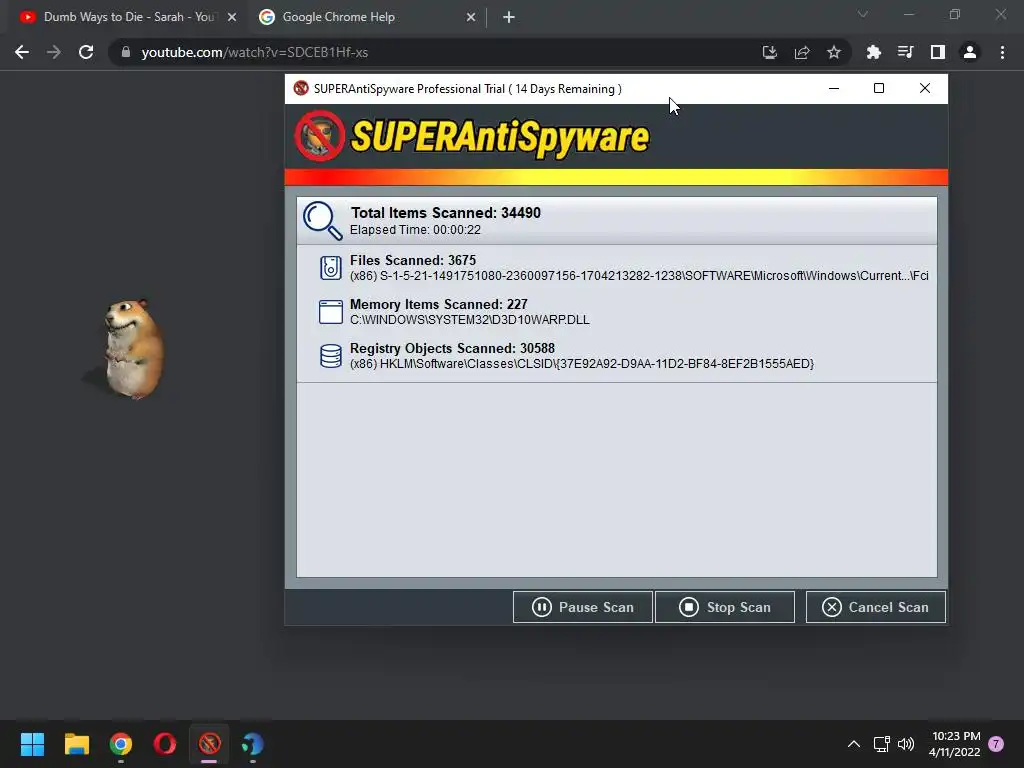1024x768 pixels.
Task: Select the S-1-5-21 registry path under Files Scanned
Action: click(639, 276)
